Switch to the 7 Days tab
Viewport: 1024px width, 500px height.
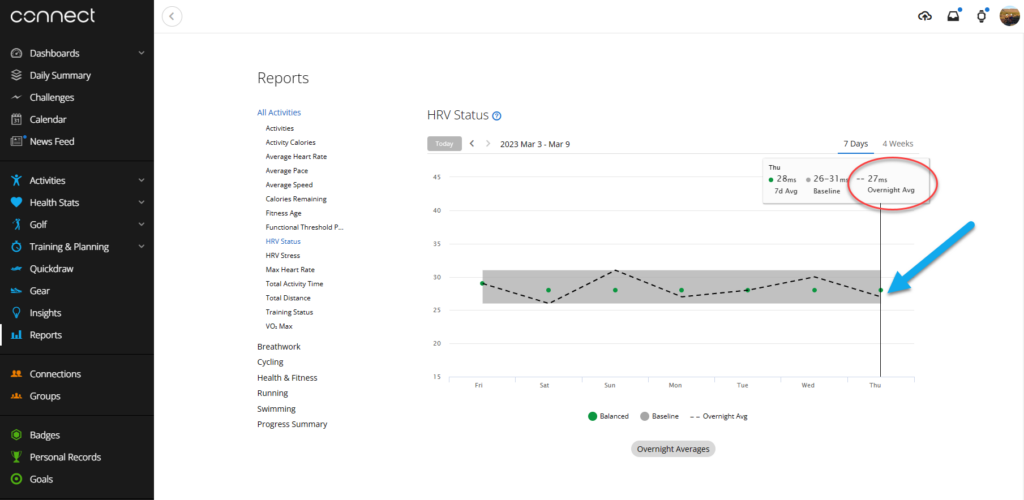pos(856,144)
